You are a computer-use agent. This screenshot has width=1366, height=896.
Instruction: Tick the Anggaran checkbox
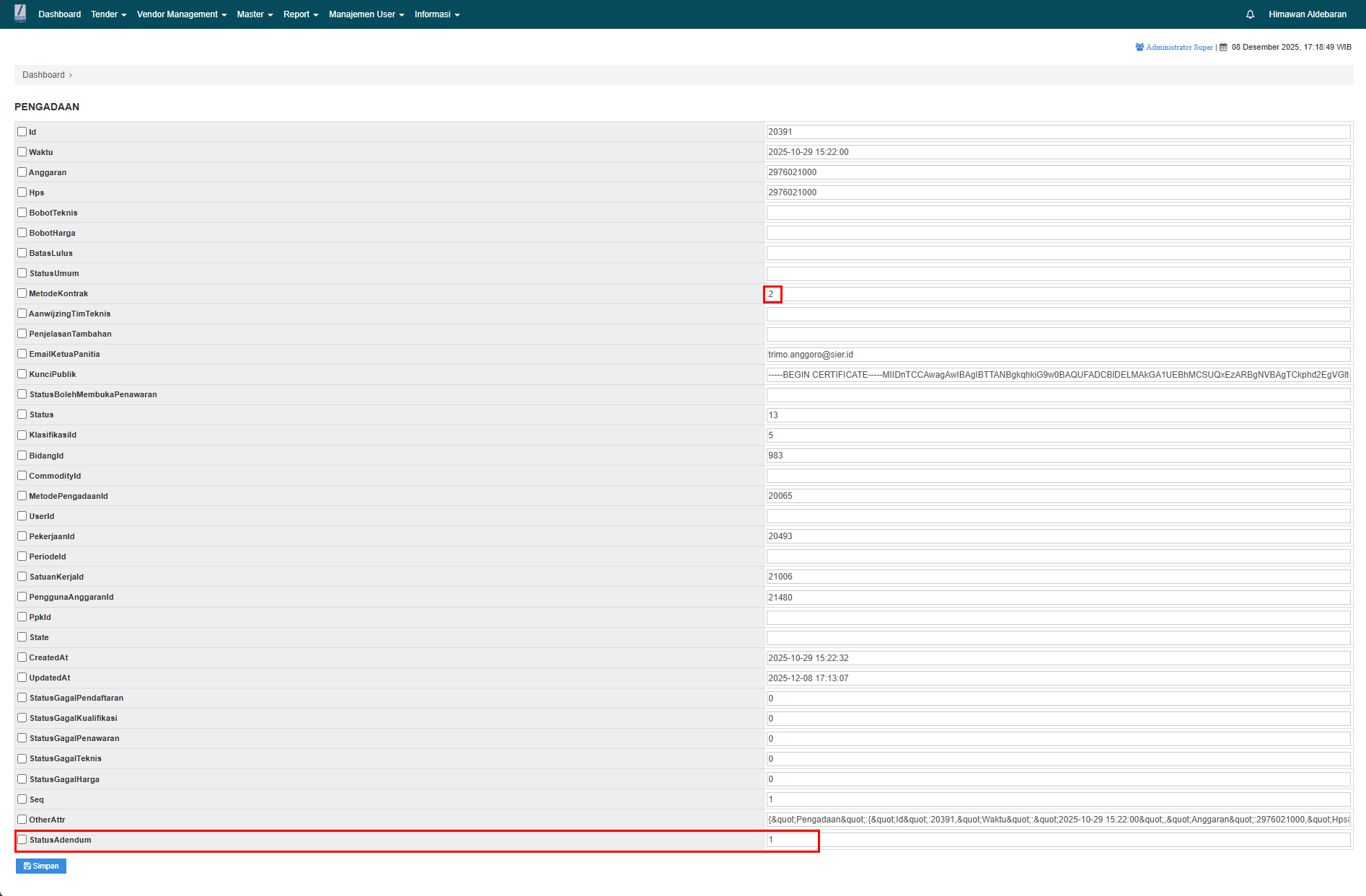pos(22,172)
